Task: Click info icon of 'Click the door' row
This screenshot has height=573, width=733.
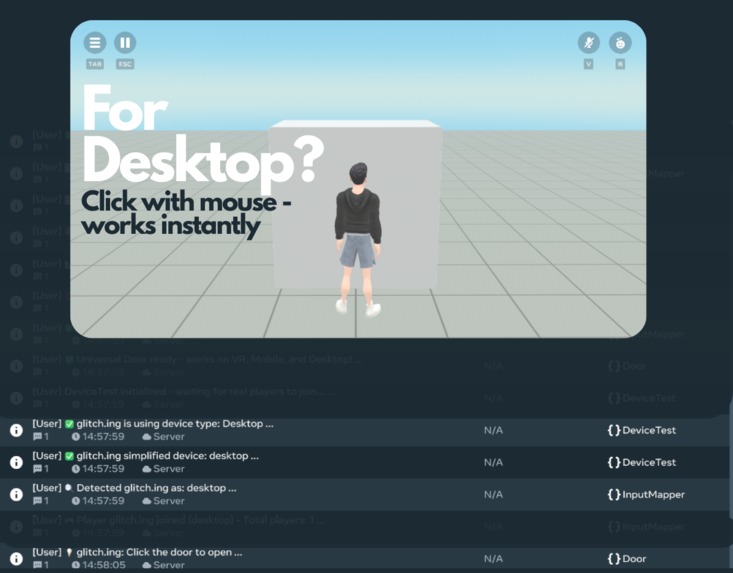Action: [16, 559]
